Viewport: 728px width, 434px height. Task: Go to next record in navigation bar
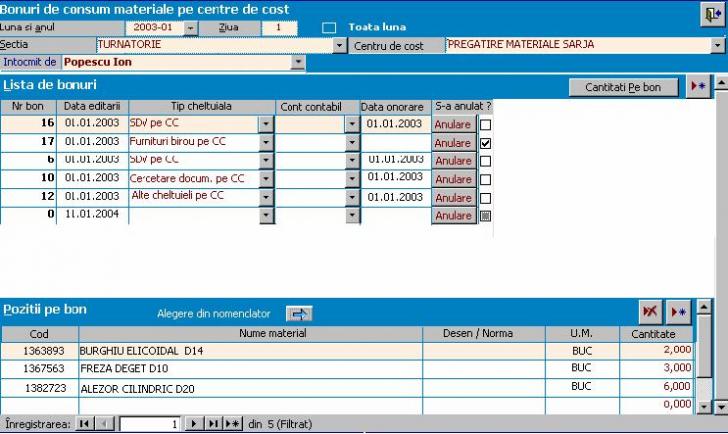click(195, 424)
